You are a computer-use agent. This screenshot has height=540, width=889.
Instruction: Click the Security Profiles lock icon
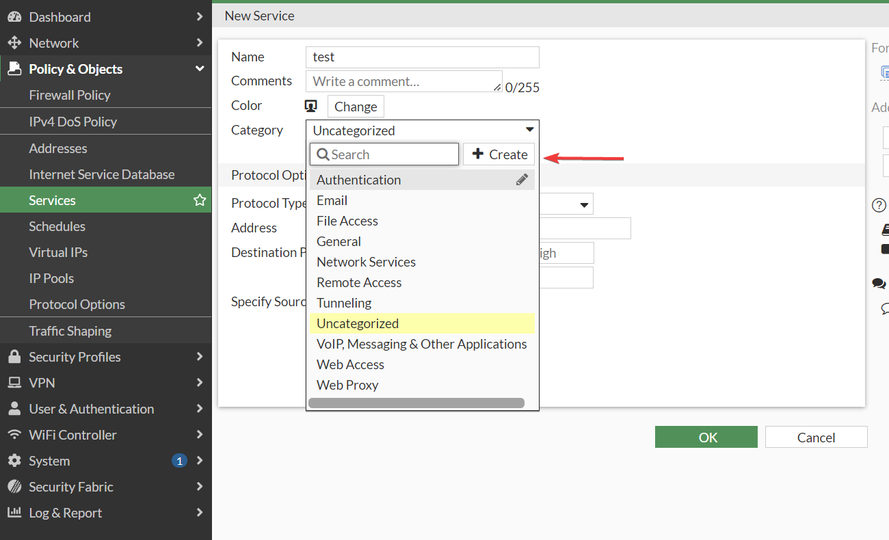(x=14, y=357)
